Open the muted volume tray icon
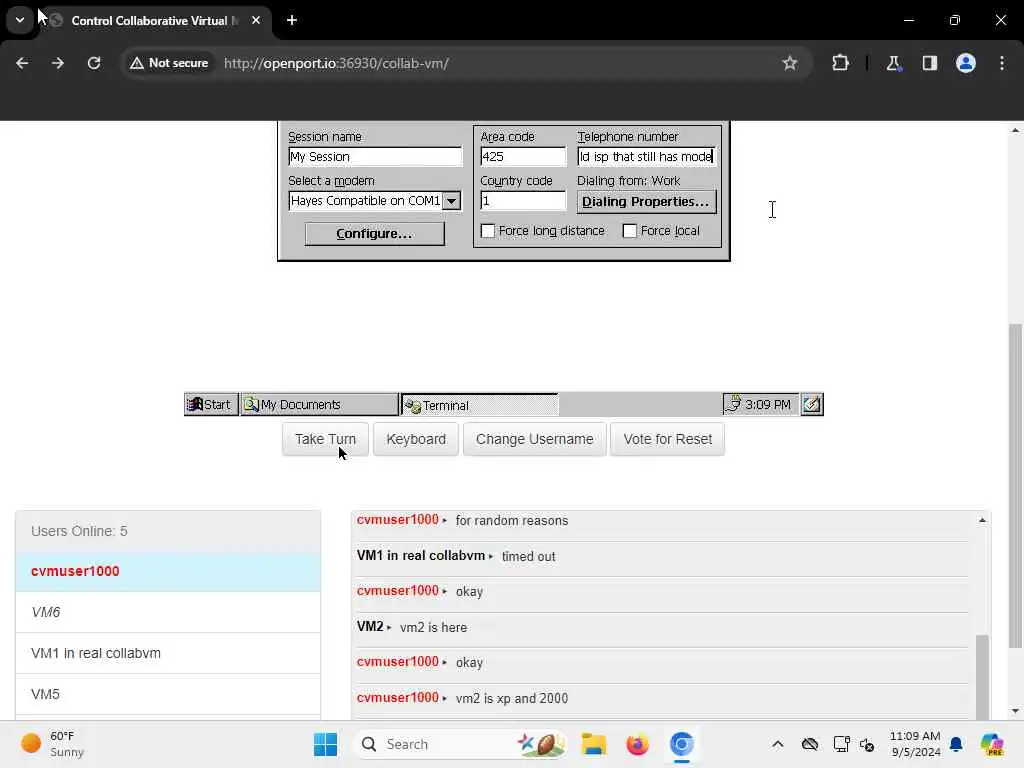 coord(867,744)
